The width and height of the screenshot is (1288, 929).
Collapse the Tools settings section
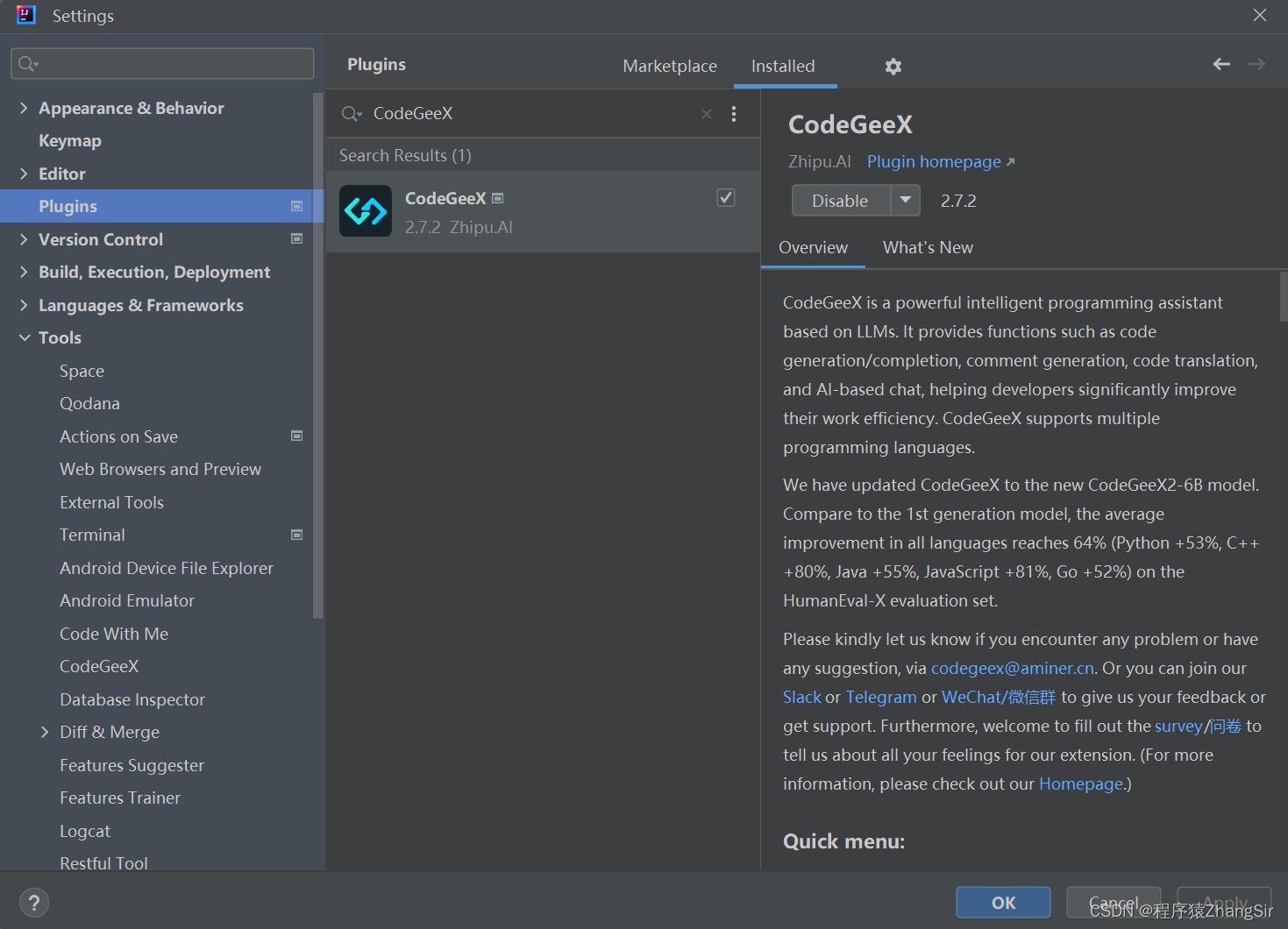pos(24,337)
